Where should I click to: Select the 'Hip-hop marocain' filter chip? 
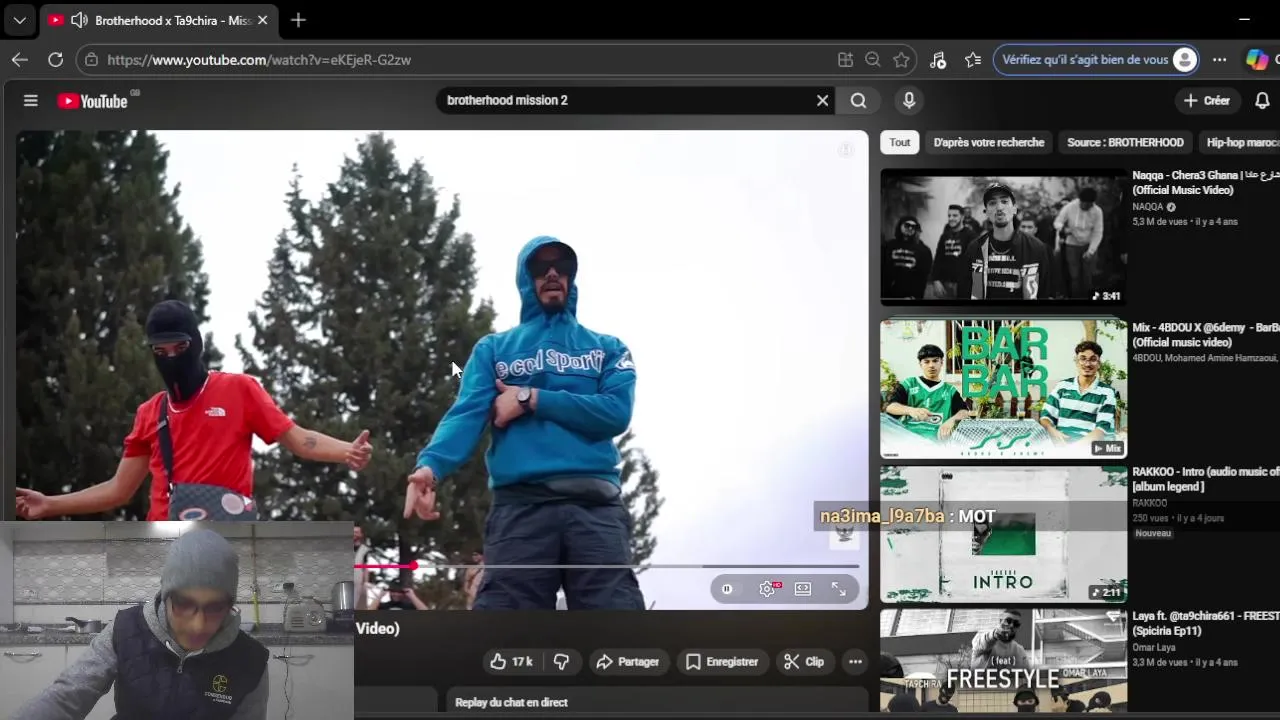(1242, 142)
